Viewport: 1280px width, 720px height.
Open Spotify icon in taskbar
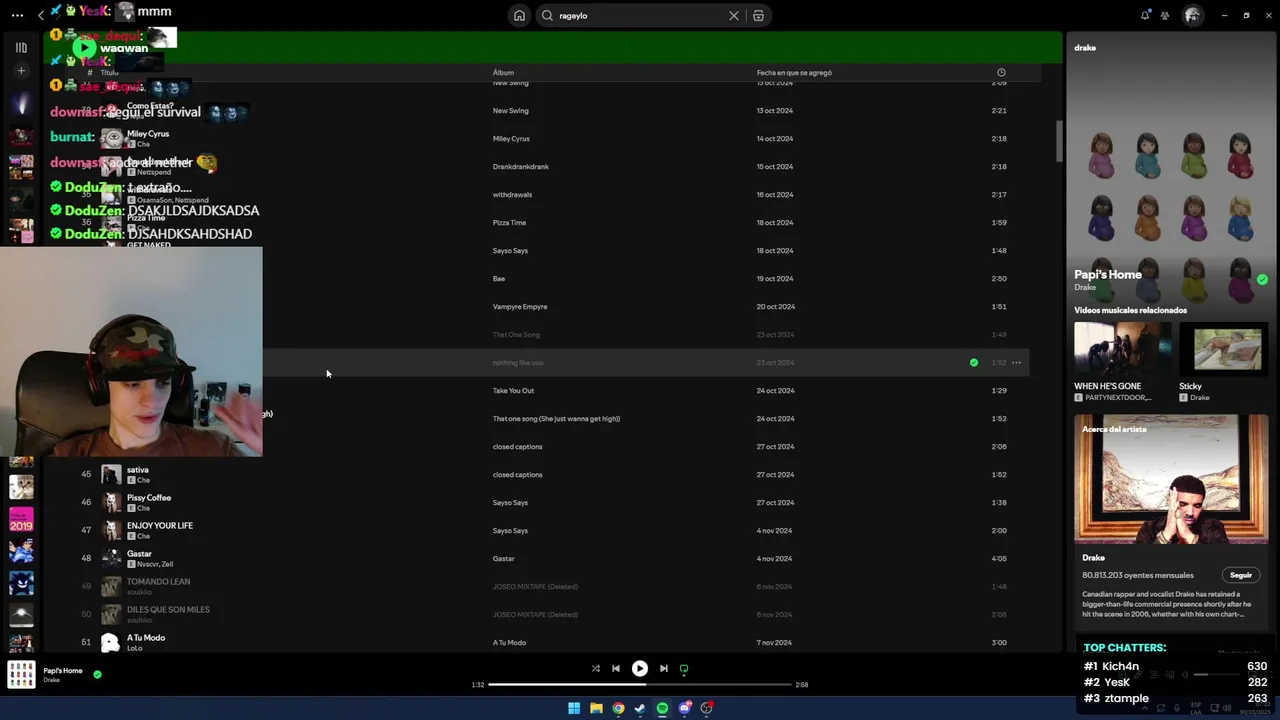point(662,709)
